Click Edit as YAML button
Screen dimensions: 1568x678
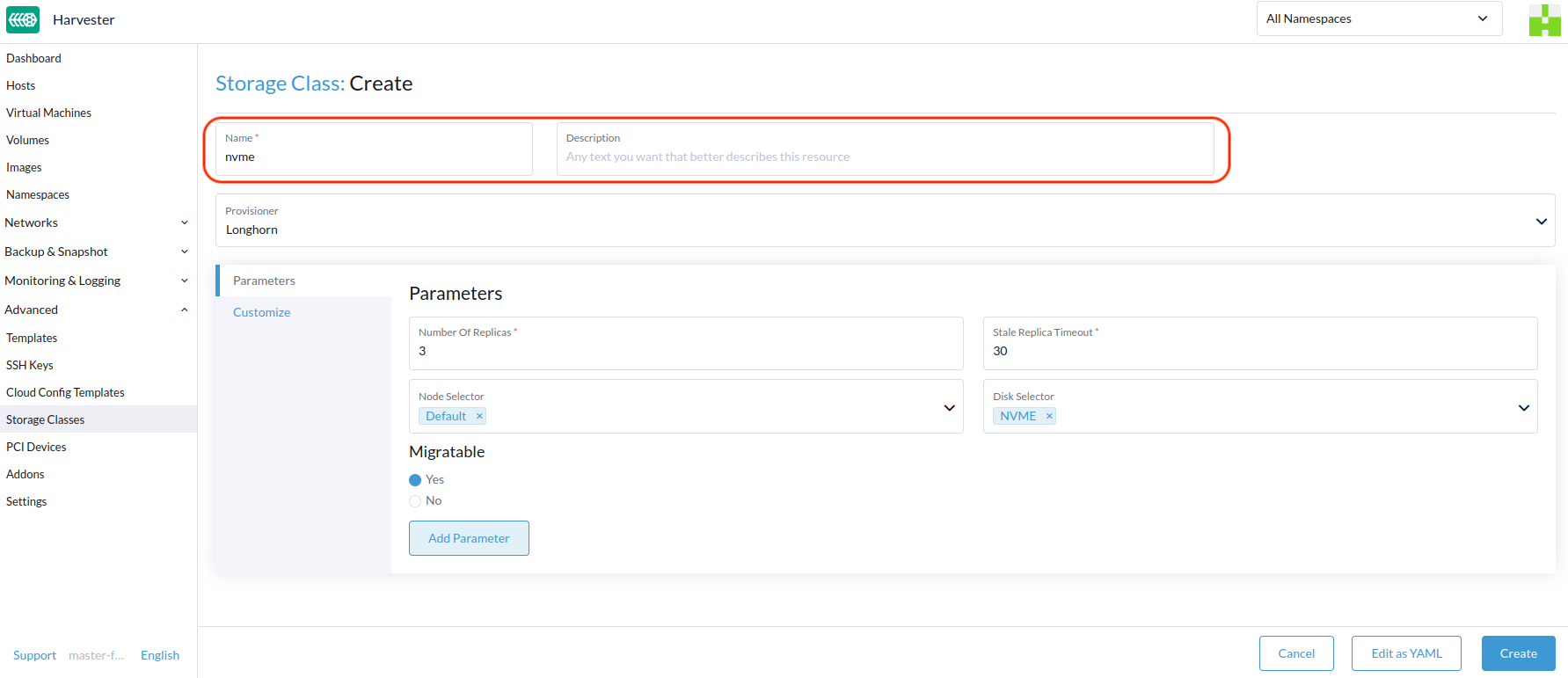1406,653
